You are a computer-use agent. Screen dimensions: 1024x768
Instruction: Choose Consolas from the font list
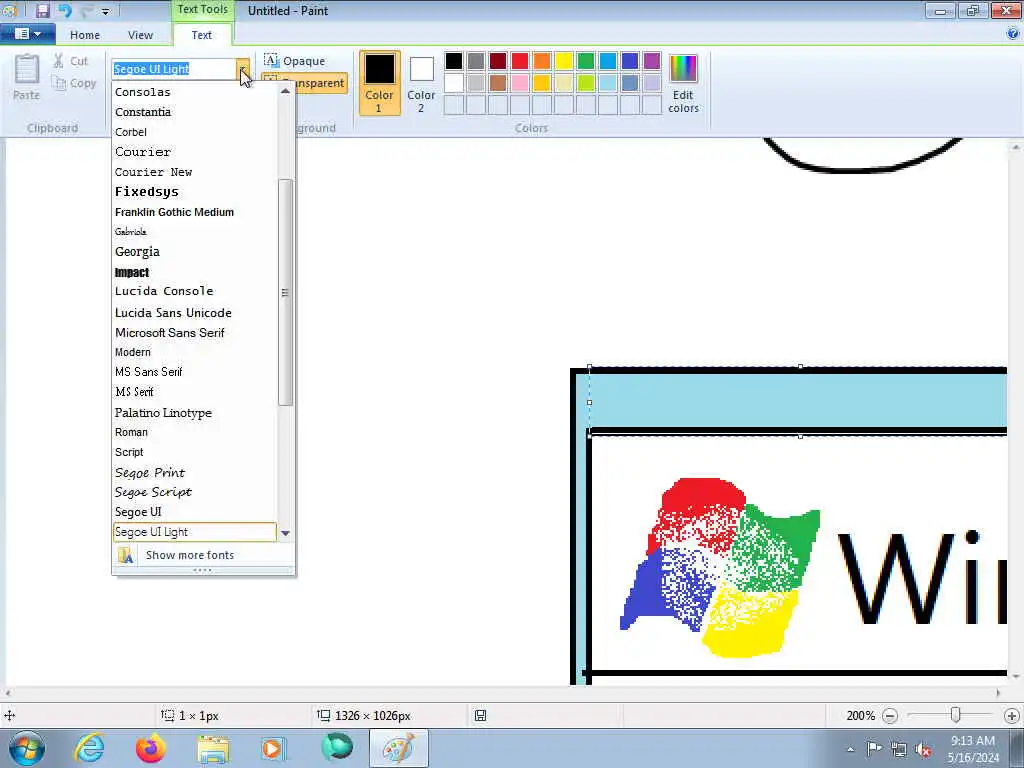tap(195, 92)
